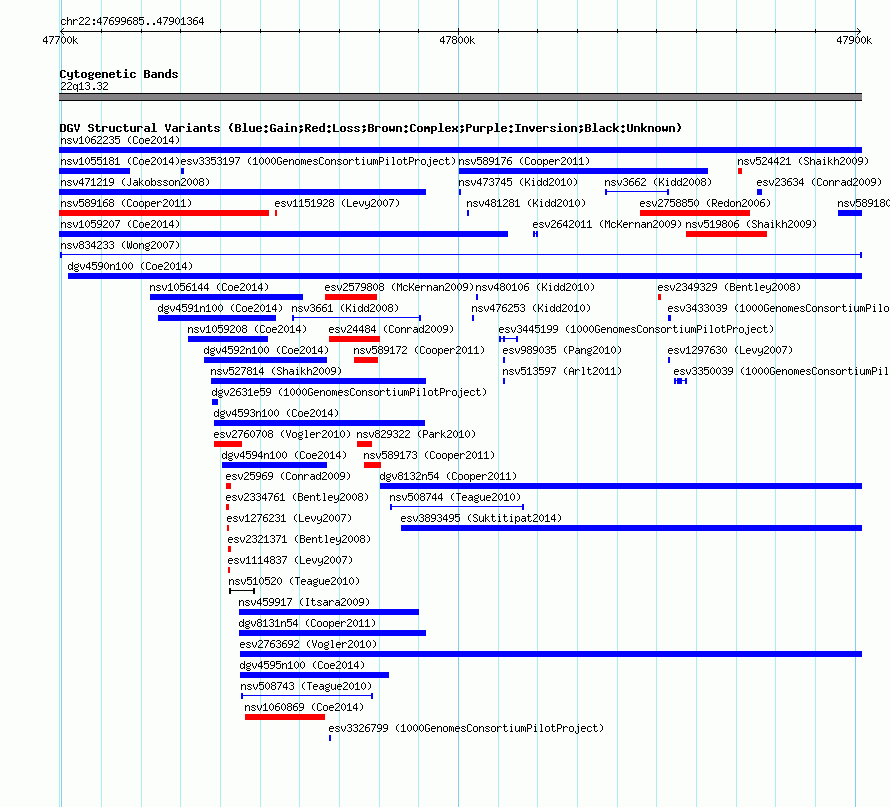Click dgv4592n100 (Coe2014) label
This screenshot has height=807, width=890.
tap(266, 350)
